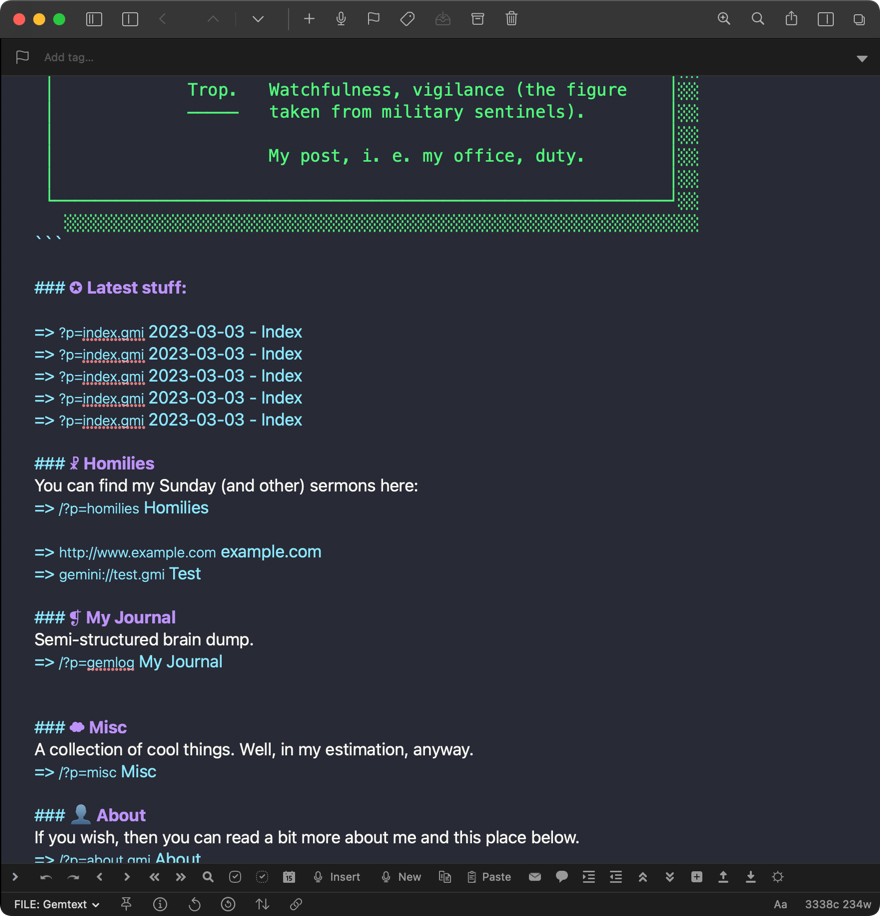Go to the next draft with the down arrow
880x916 pixels.
click(x=258, y=19)
